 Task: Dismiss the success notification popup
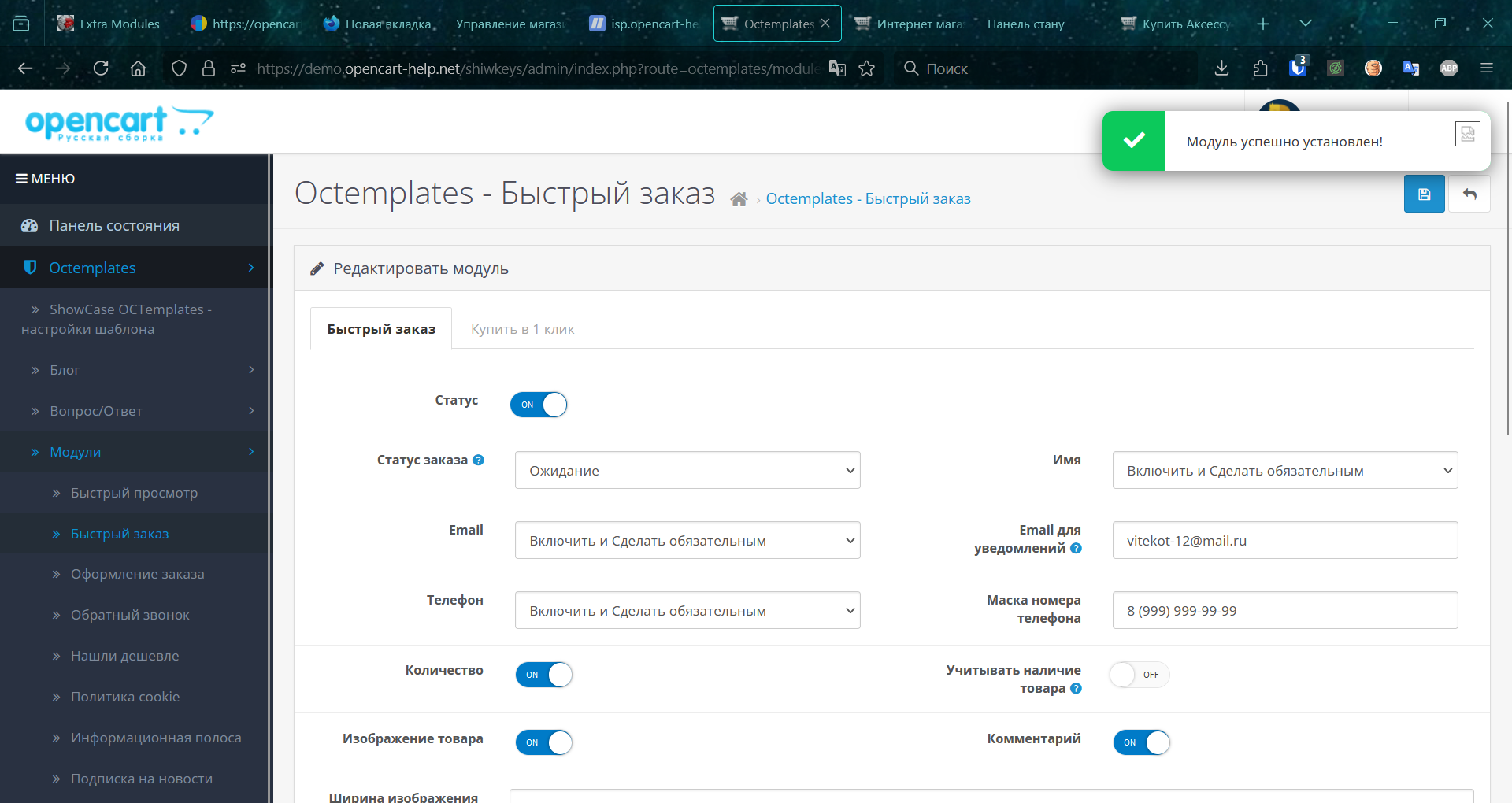coord(1467,135)
